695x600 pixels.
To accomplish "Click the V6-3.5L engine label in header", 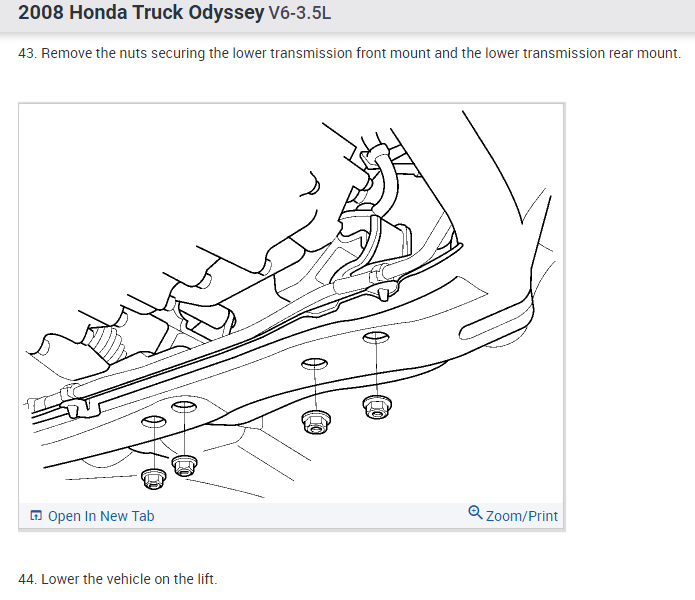I will point(300,13).
